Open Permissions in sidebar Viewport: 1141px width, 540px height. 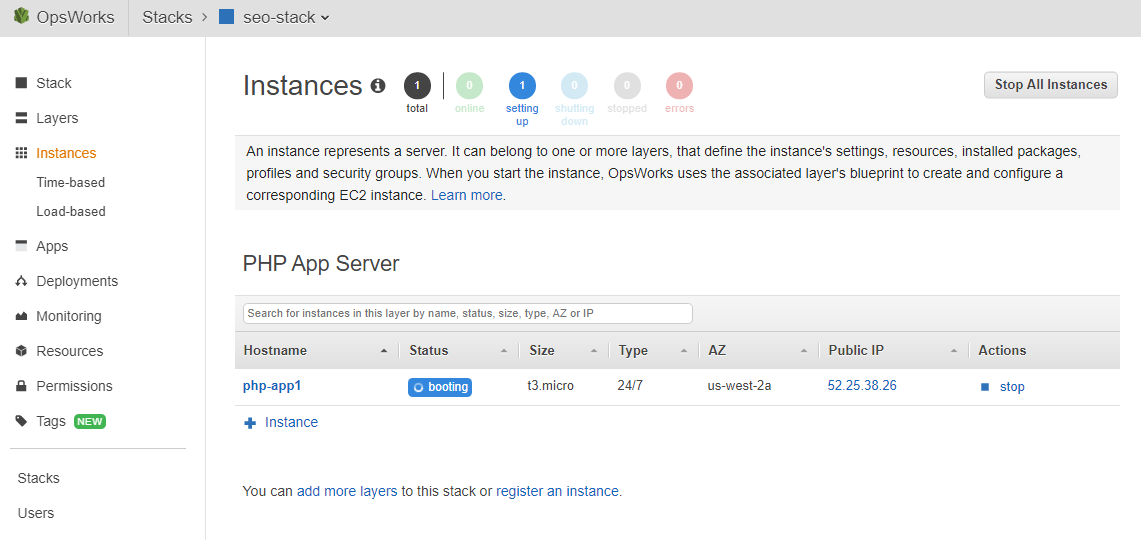pyautogui.click(x=74, y=386)
